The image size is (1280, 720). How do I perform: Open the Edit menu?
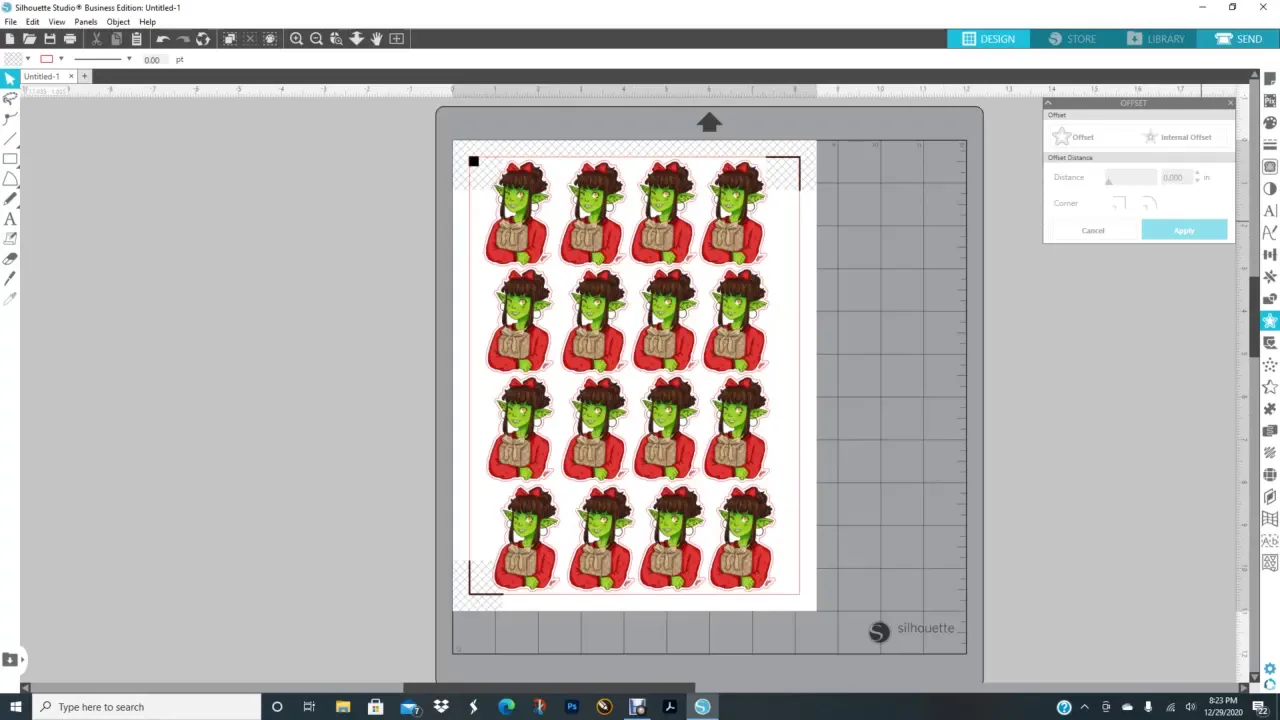pos(33,22)
